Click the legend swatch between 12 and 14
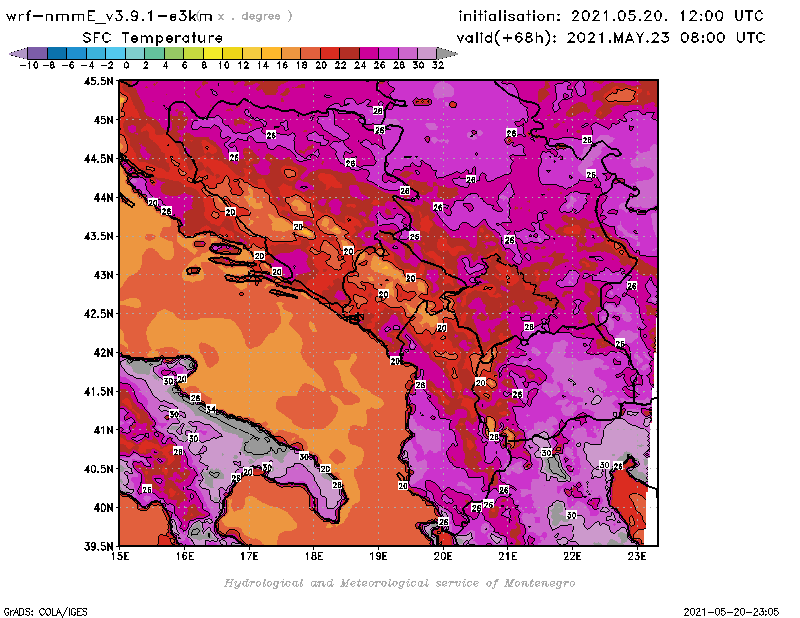800x618 pixels. (252, 54)
